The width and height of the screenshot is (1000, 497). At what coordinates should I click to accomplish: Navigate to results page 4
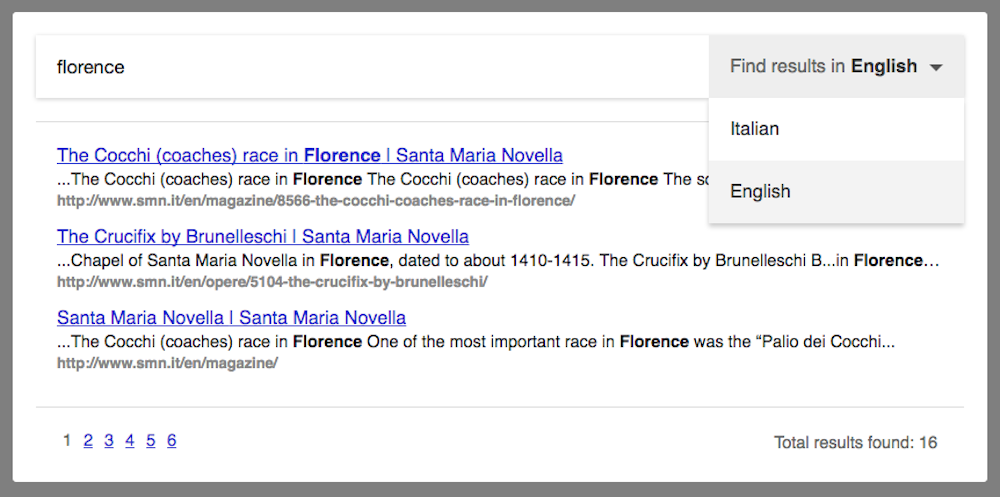click(x=130, y=440)
